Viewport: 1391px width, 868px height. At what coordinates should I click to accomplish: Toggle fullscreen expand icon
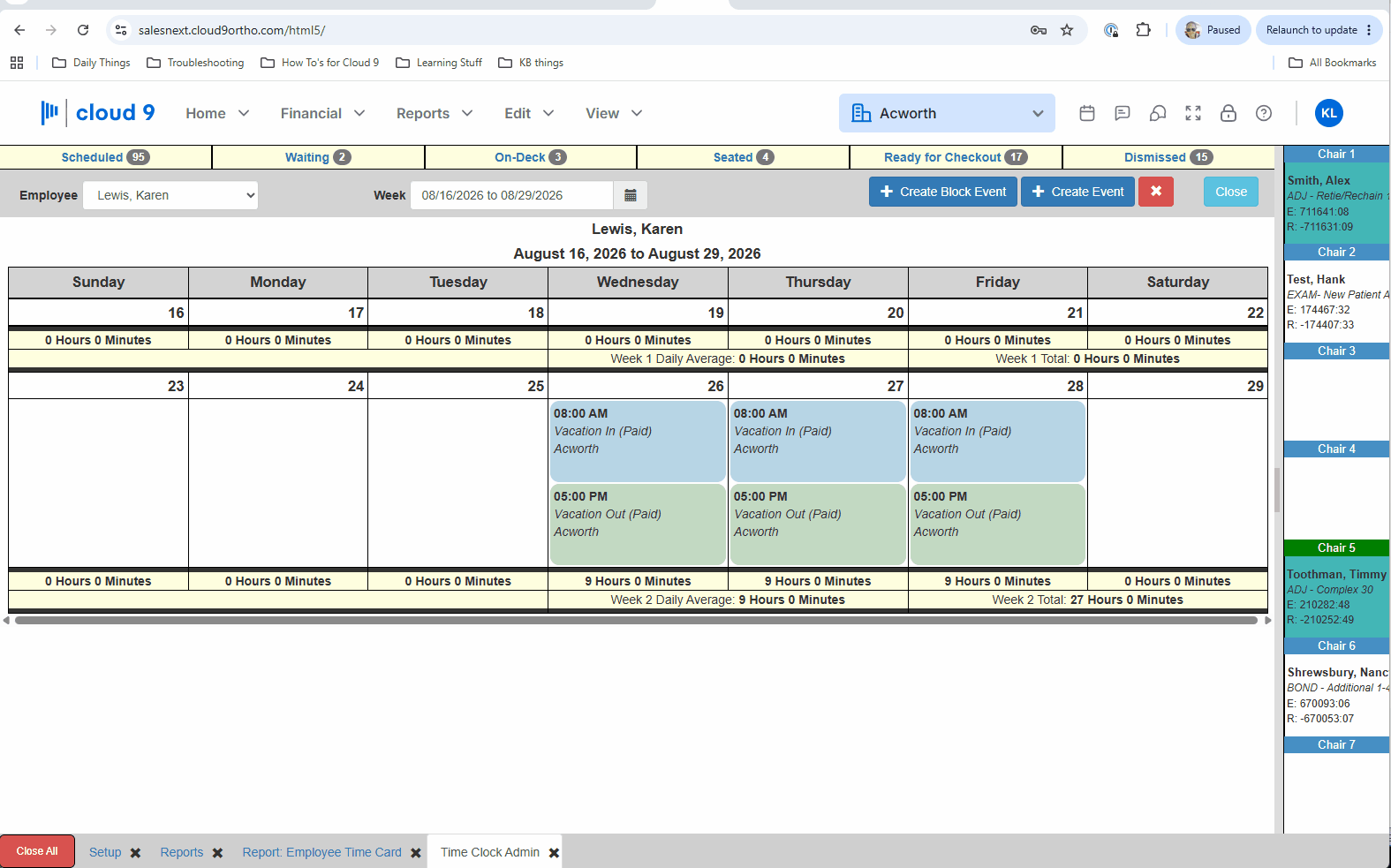[1193, 113]
